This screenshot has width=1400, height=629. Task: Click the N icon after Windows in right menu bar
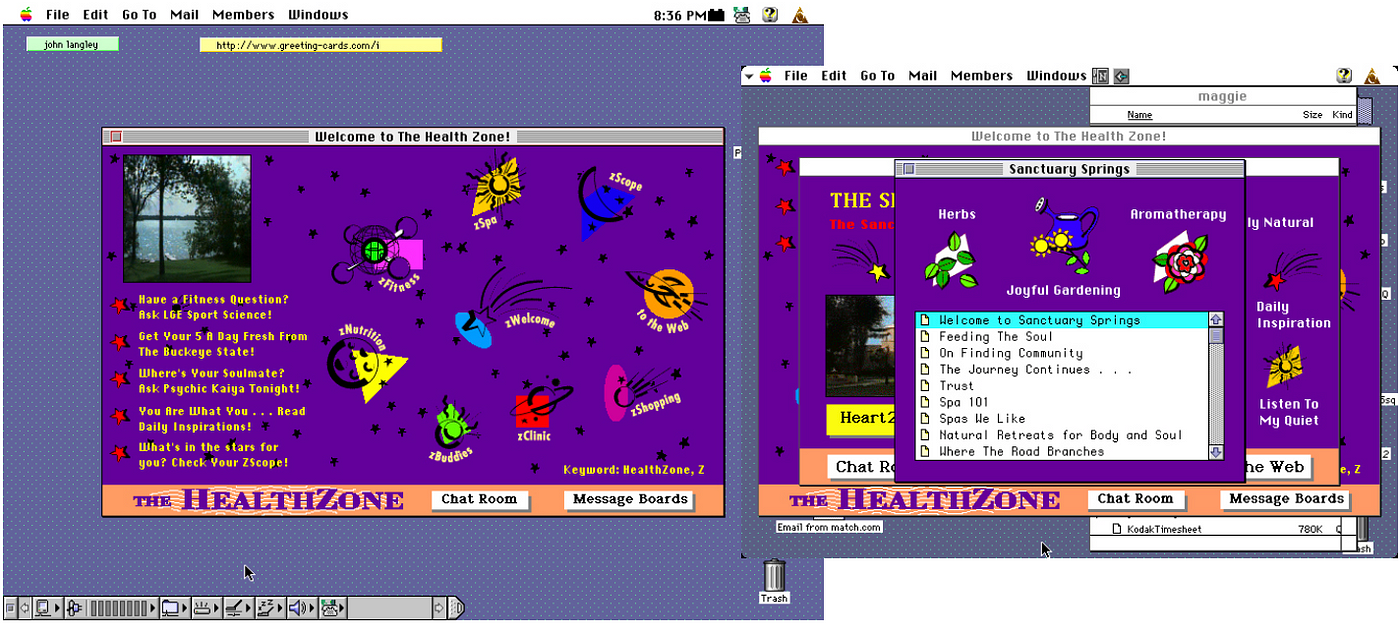(x=1101, y=75)
